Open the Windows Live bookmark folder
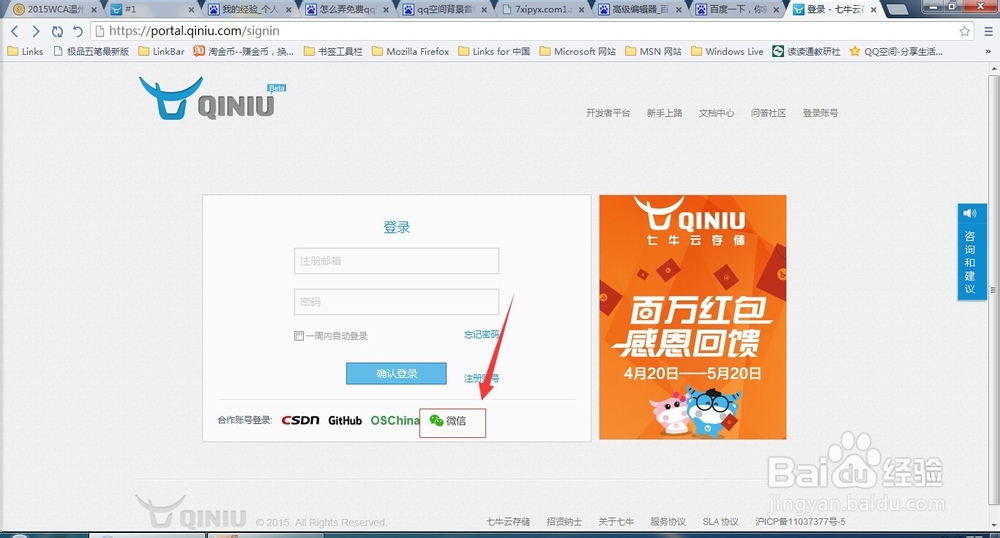The image size is (1000, 538). 727,52
